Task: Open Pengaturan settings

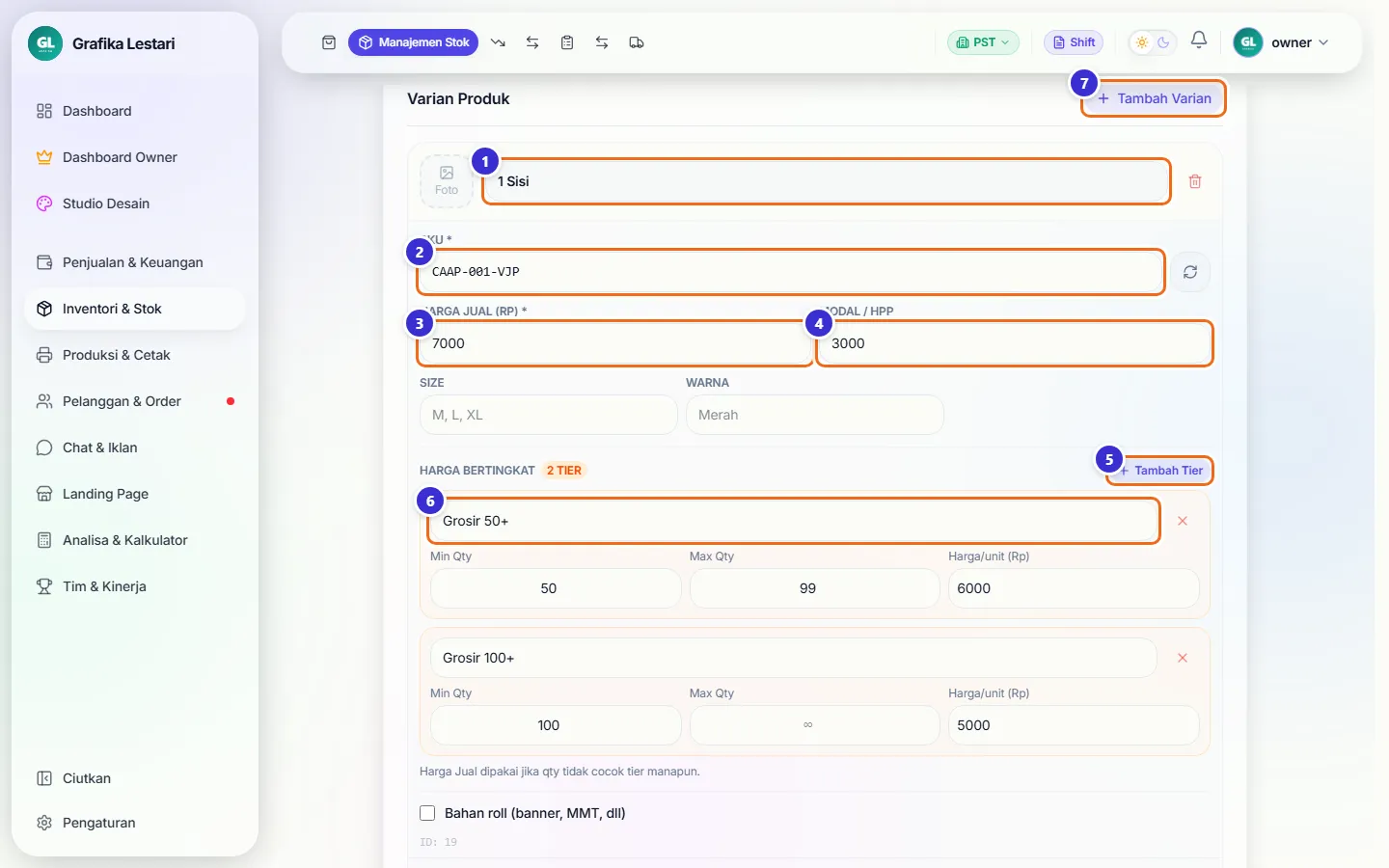Action: click(x=135, y=823)
